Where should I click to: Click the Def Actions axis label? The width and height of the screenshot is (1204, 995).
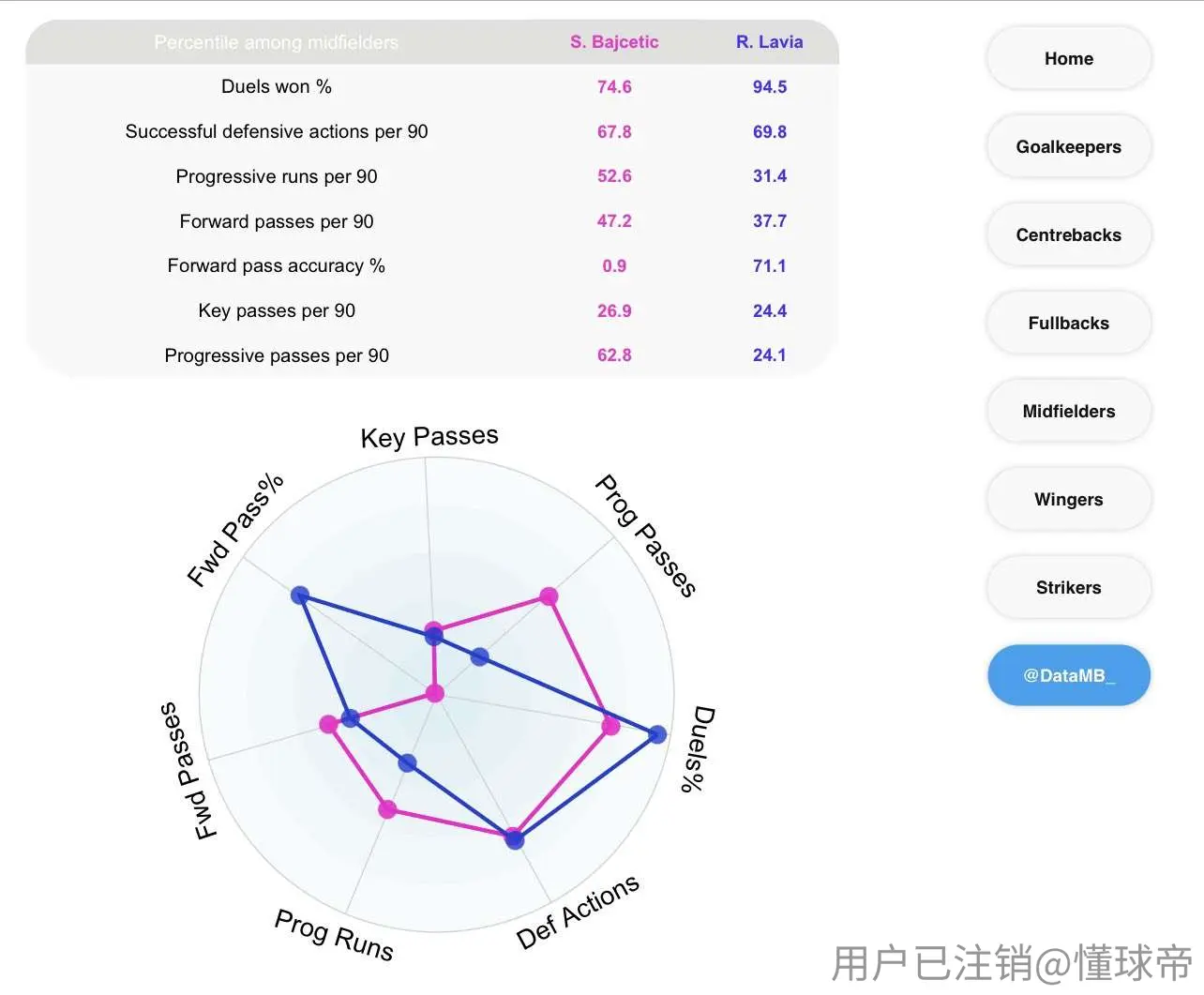tap(578, 912)
